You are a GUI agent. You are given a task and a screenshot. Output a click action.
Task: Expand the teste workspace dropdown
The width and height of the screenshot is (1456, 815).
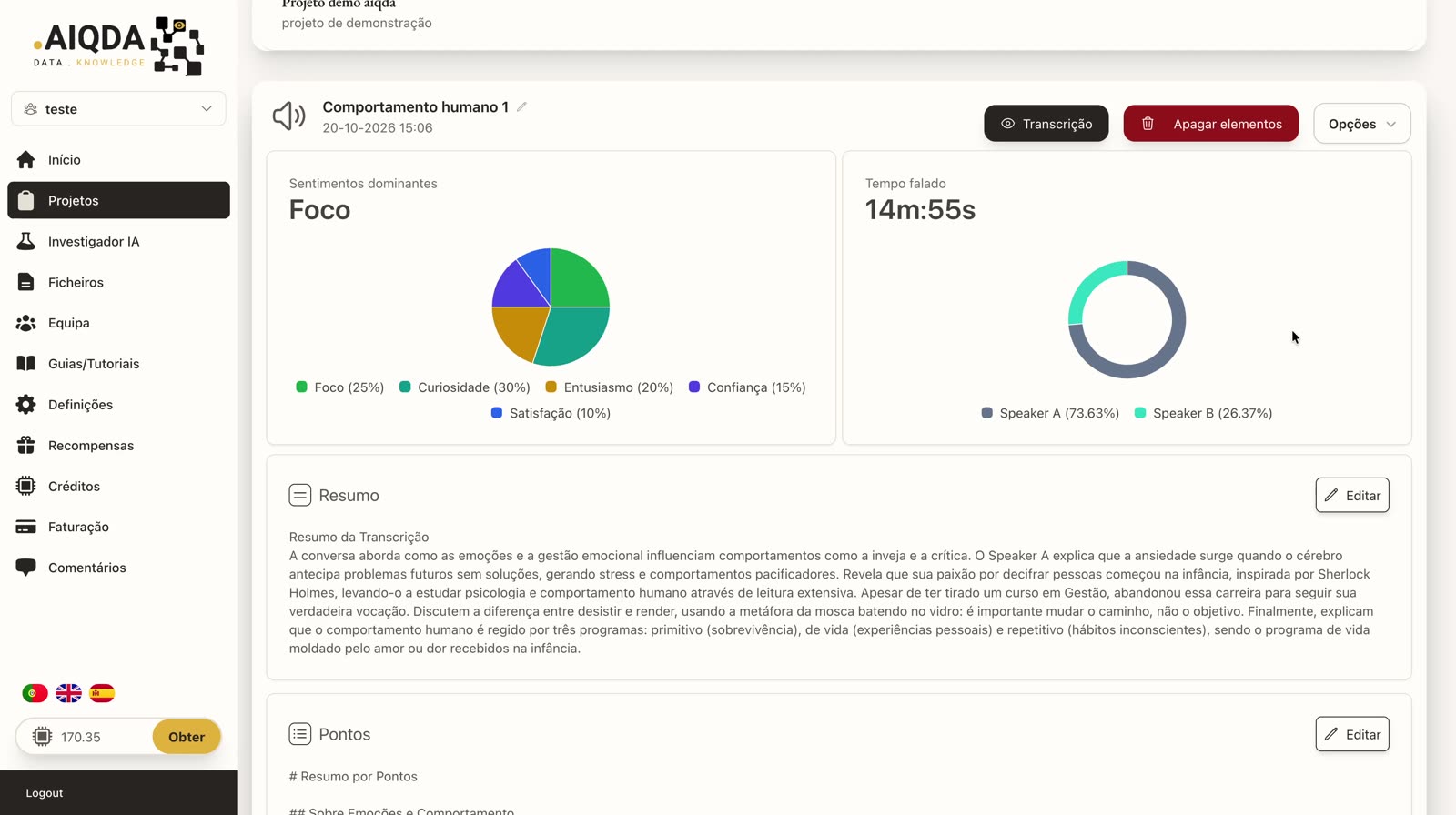(118, 108)
